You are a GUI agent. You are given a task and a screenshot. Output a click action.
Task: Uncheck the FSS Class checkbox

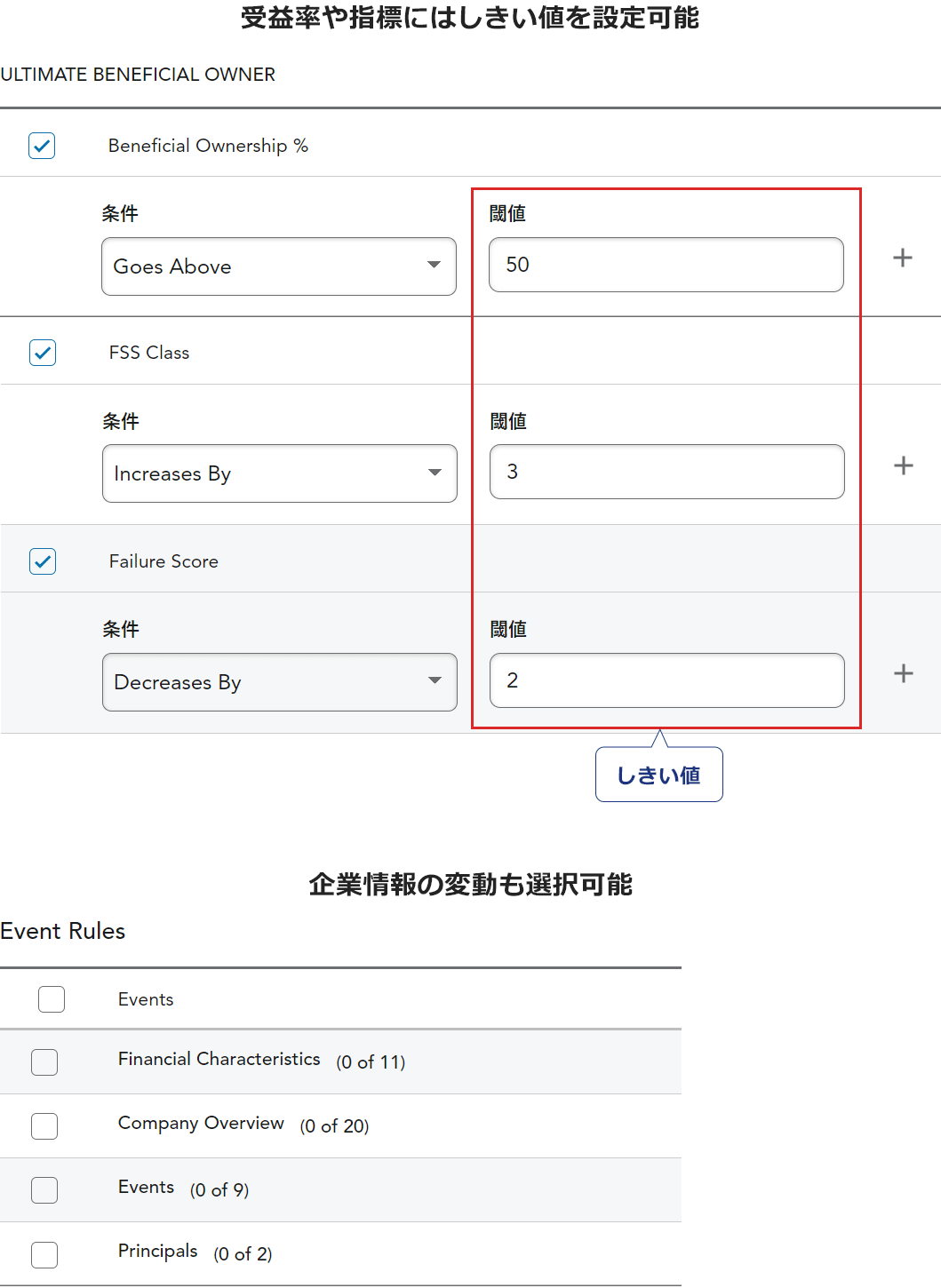tap(43, 353)
